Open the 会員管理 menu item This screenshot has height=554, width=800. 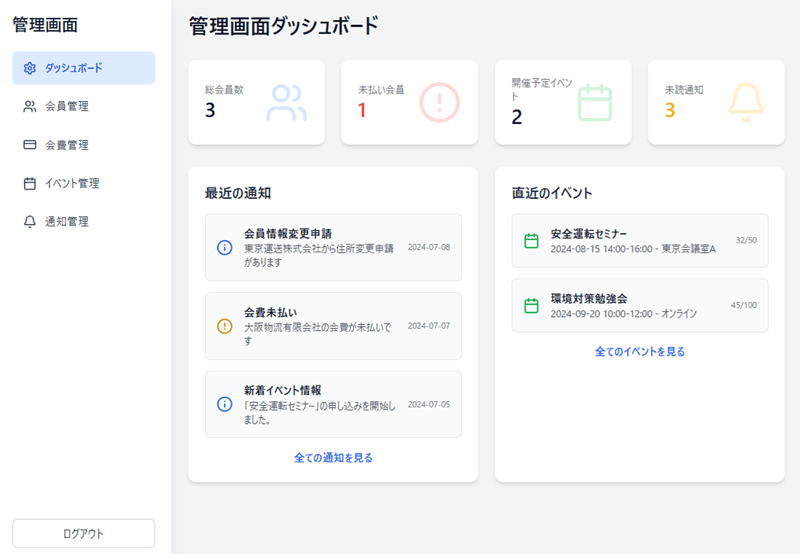(x=84, y=106)
